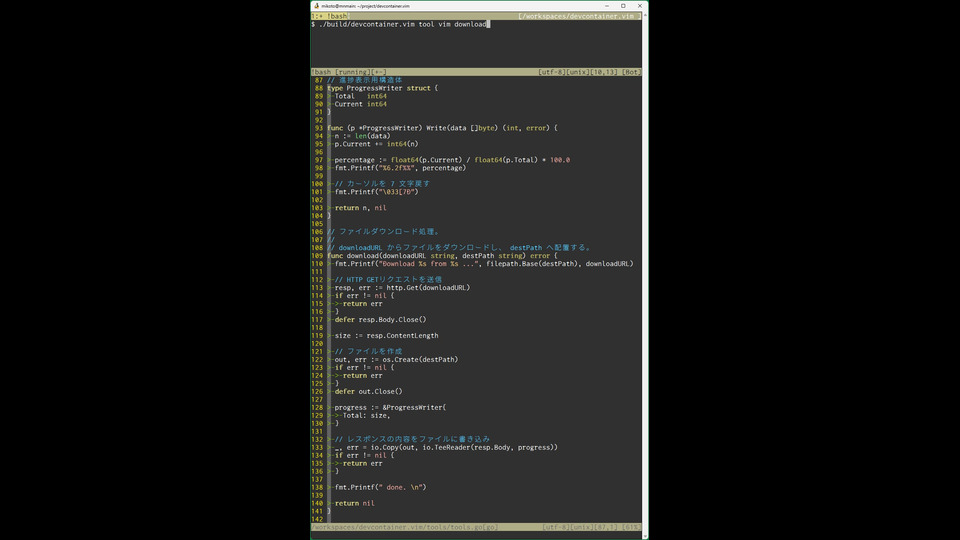Image resolution: width=960 pixels, height=540 pixels.
Task: Click the '[Bot]' indicator in terminal status
Action: 631,72
